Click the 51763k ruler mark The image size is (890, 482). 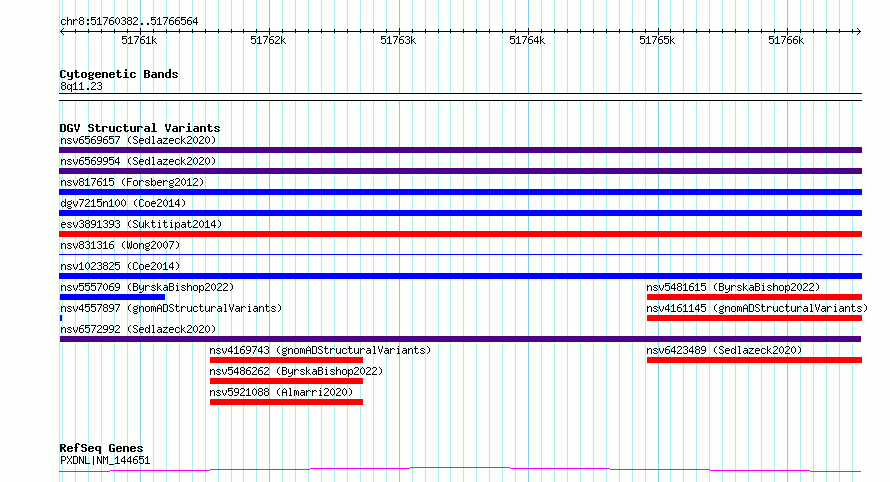pyautogui.click(x=398, y=40)
